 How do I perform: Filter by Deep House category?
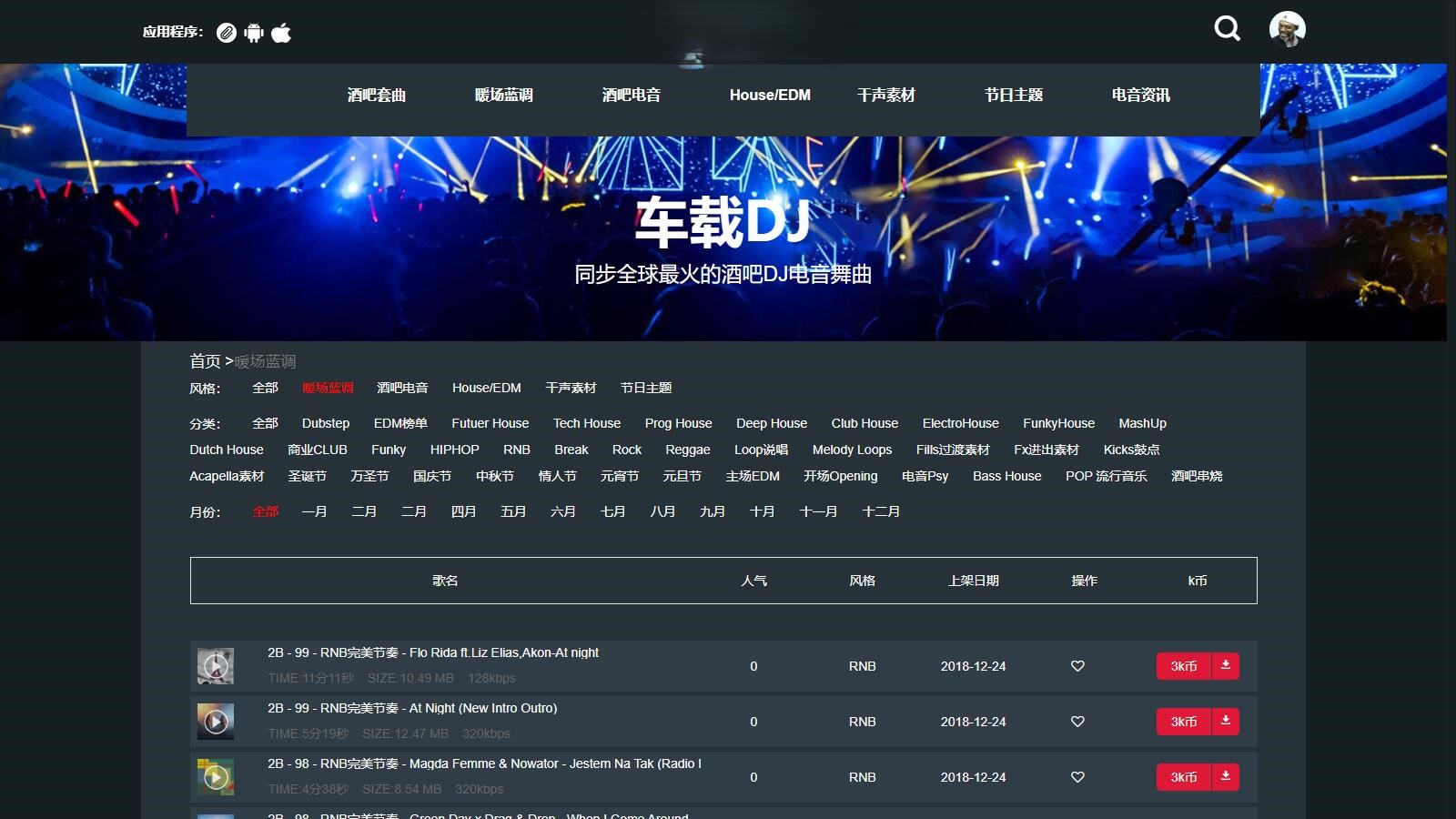pos(771,423)
